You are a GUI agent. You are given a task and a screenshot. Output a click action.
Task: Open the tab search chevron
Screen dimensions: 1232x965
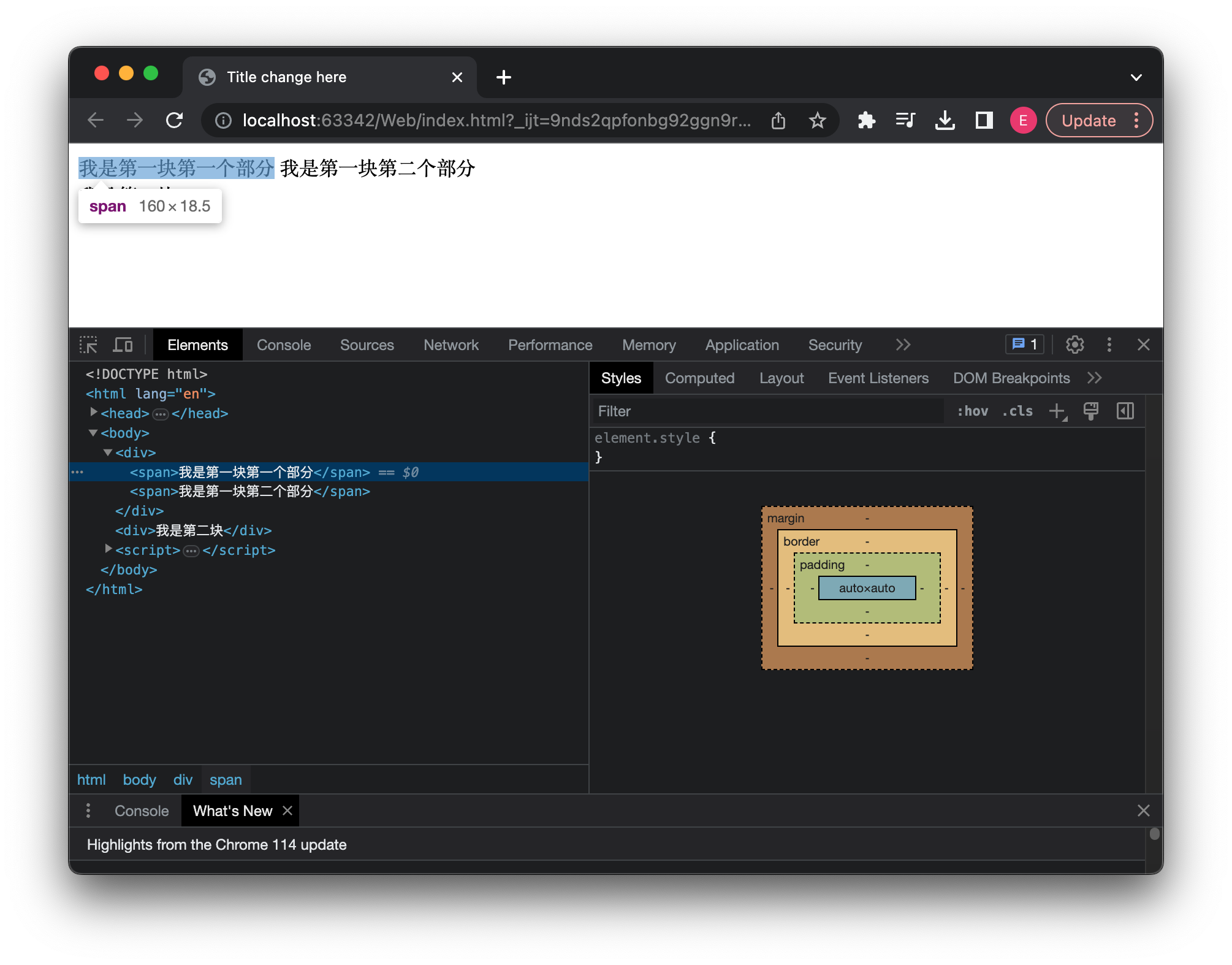tap(1136, 77)
